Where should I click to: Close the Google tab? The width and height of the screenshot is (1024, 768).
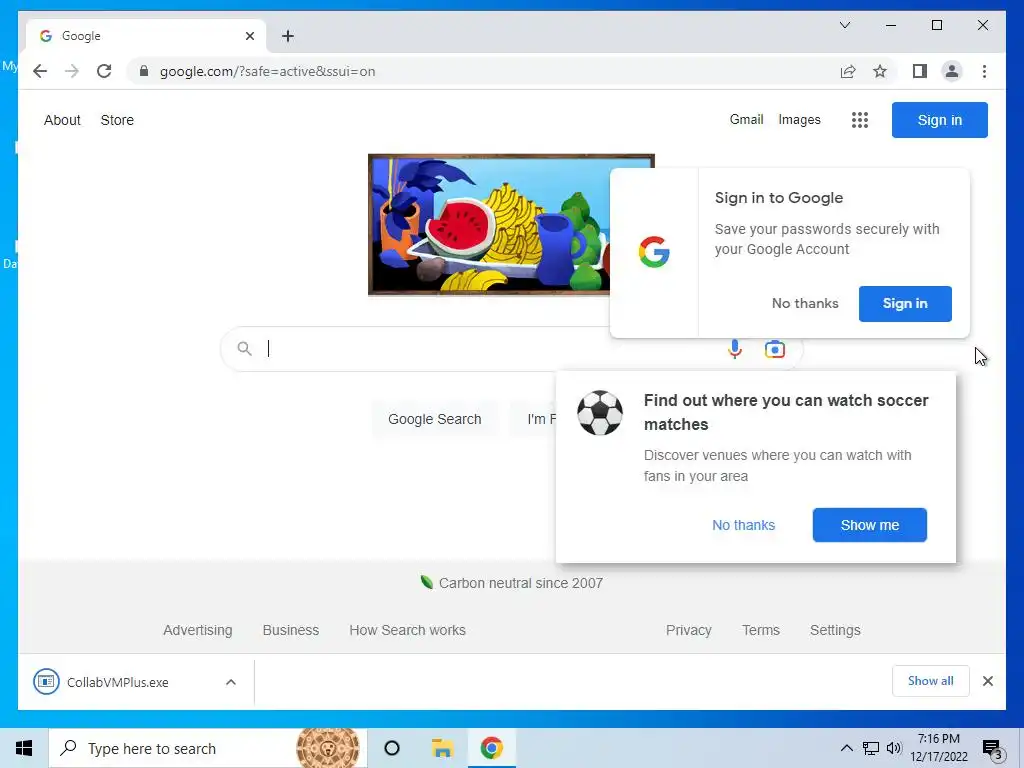[249, 36]
